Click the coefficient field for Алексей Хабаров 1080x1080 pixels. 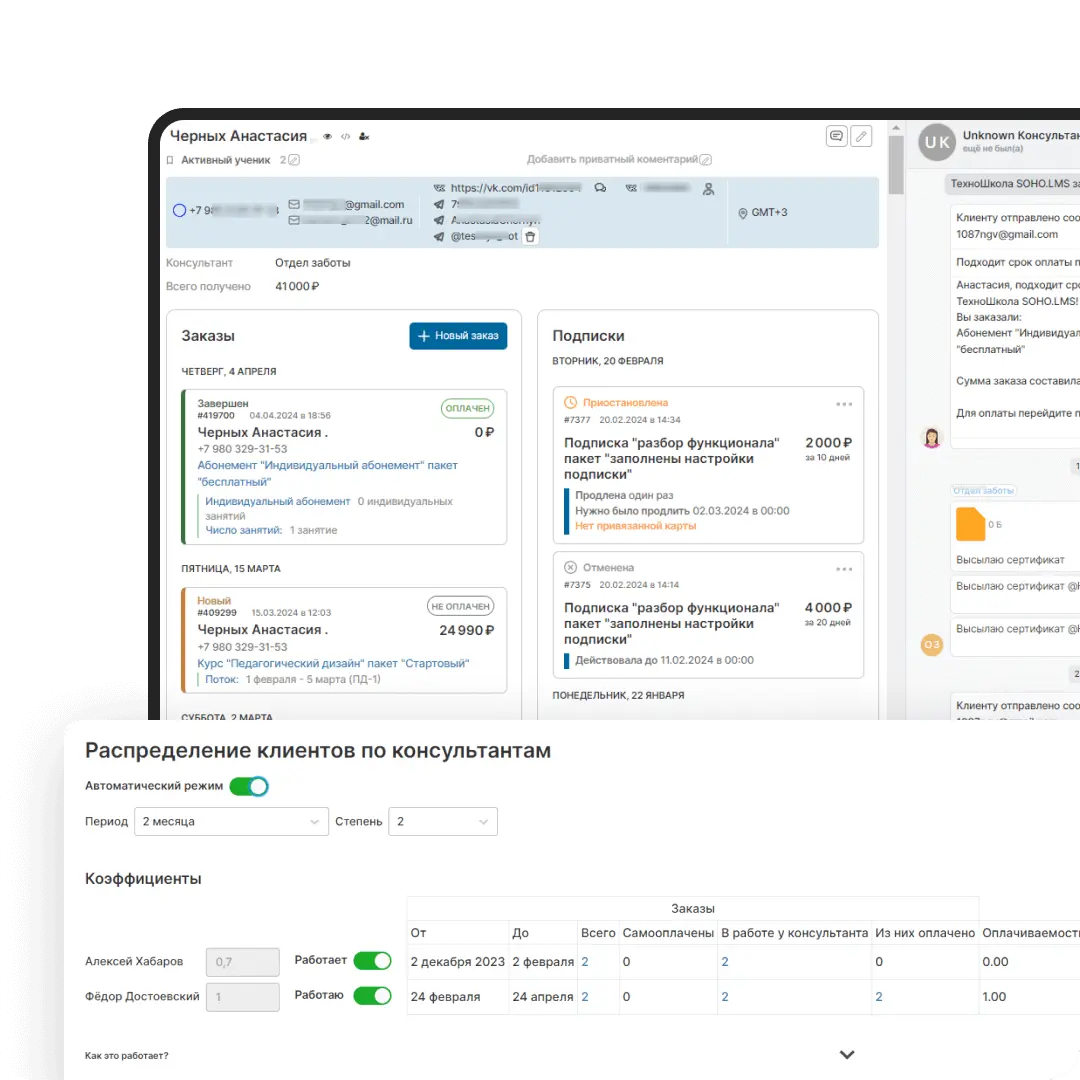pyautogui.click(x=242, y=962)
